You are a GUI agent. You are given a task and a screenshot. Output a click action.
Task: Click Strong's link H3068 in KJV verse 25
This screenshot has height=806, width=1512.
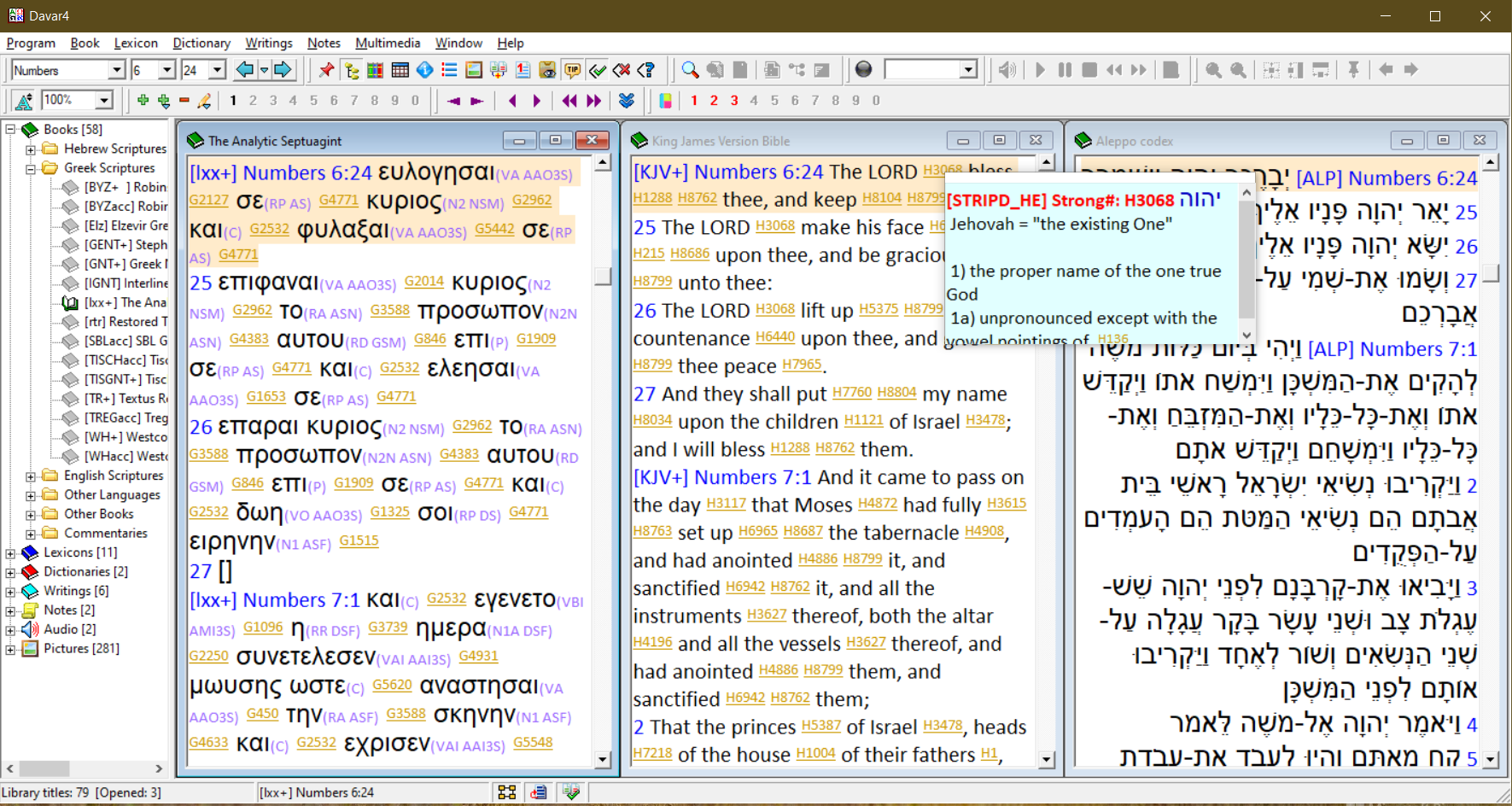[x=774, y=226]
